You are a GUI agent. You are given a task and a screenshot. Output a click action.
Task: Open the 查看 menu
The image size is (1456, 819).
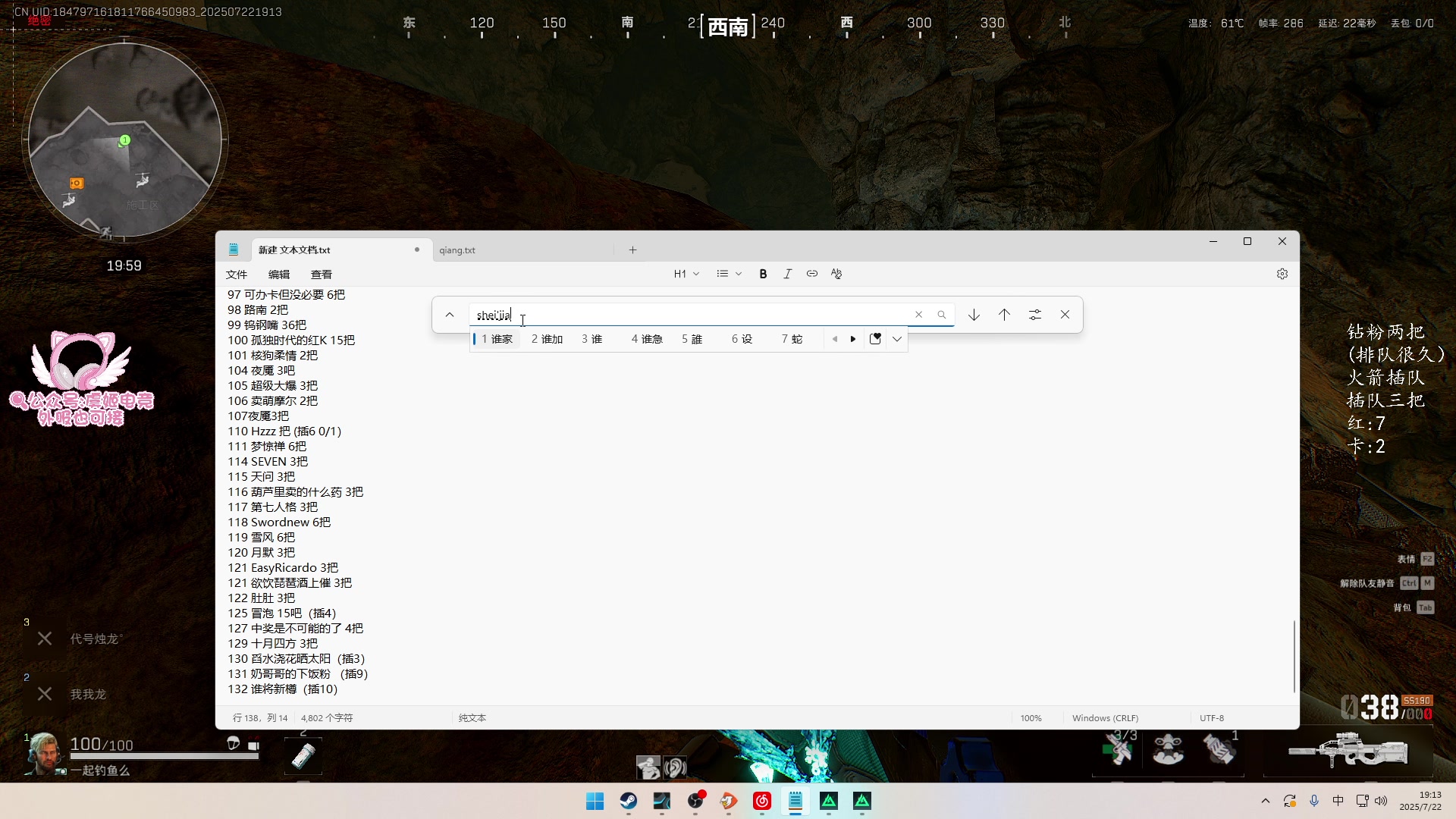point(322,275)
